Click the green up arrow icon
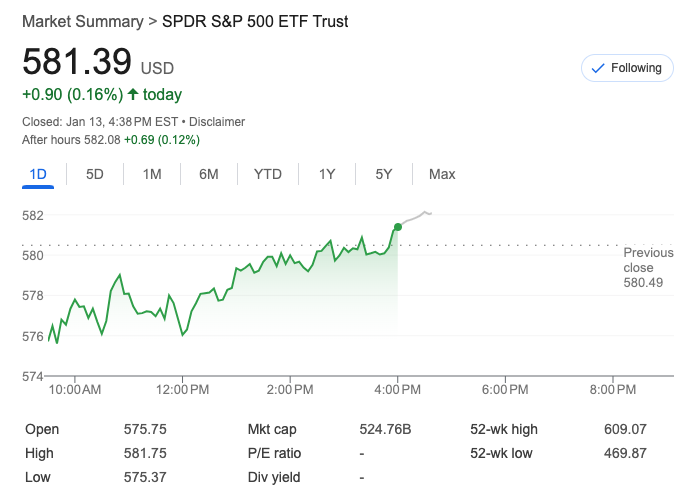This screenshot has height=496, width=690. point(133,95)
